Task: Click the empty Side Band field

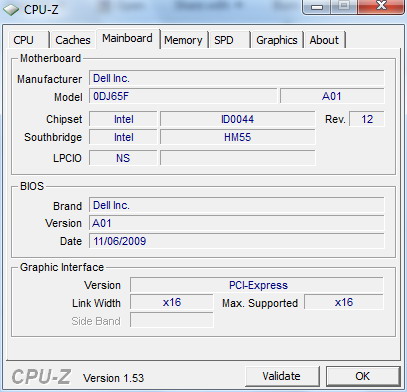Action: point(172,320)
